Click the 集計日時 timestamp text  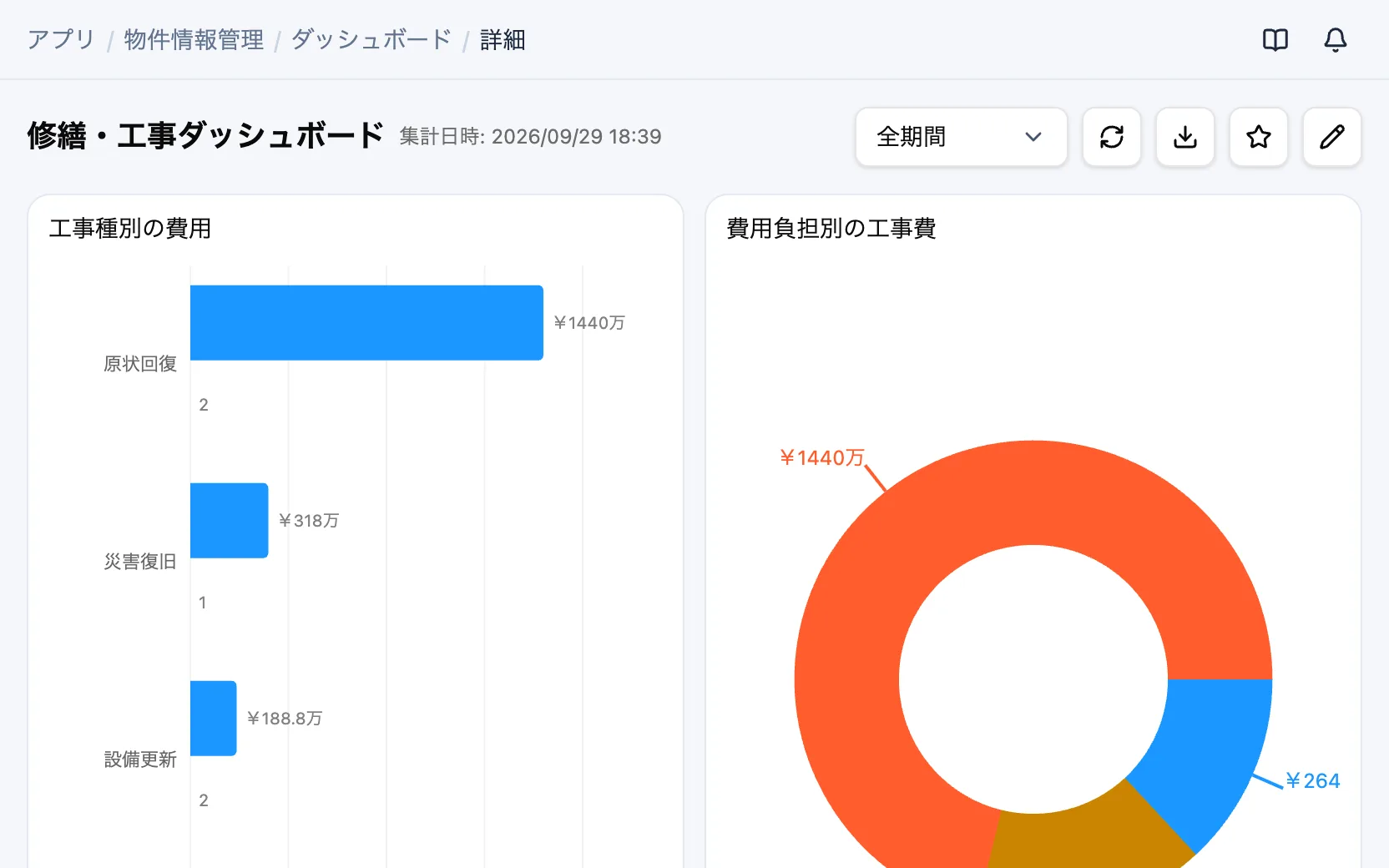click(x=530, y=137)
